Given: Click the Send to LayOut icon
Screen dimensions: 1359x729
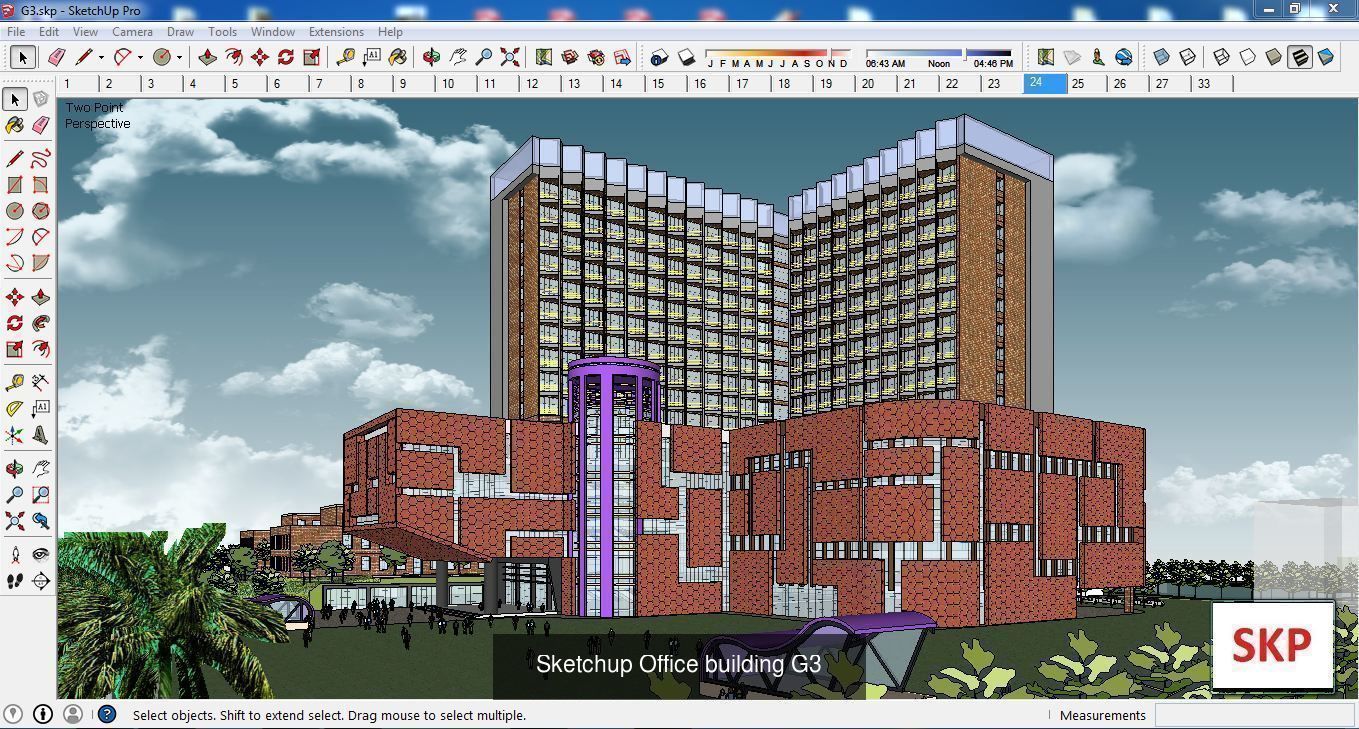Looking at the screenshot, I should [622, 57].
